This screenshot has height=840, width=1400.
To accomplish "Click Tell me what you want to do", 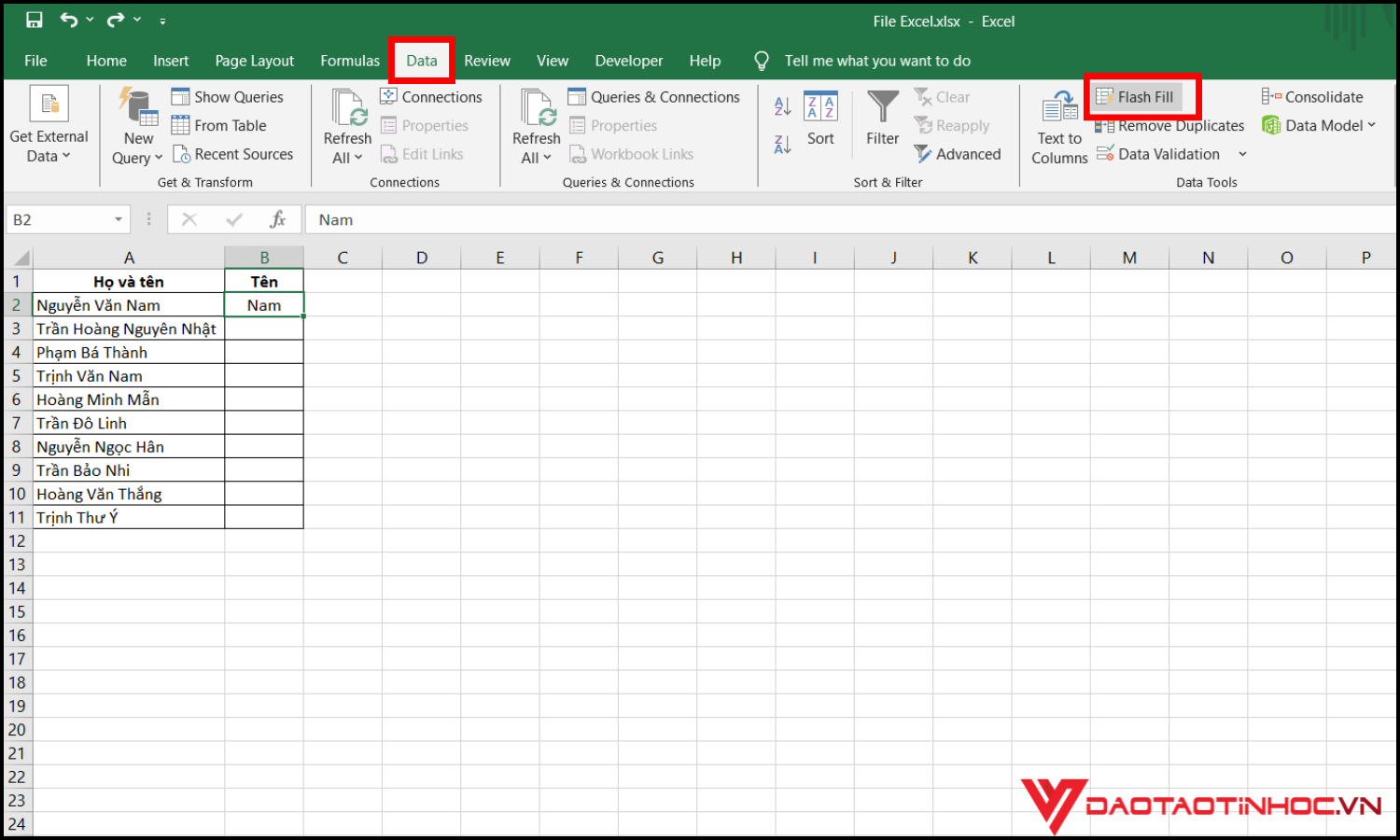I will click(x=877, y=60).
